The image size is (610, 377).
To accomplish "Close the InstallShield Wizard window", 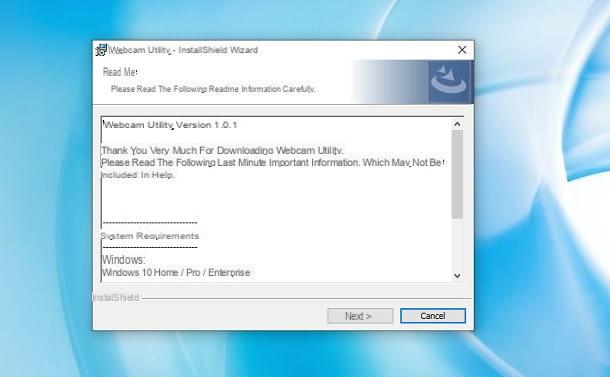I will pos(462,50).
